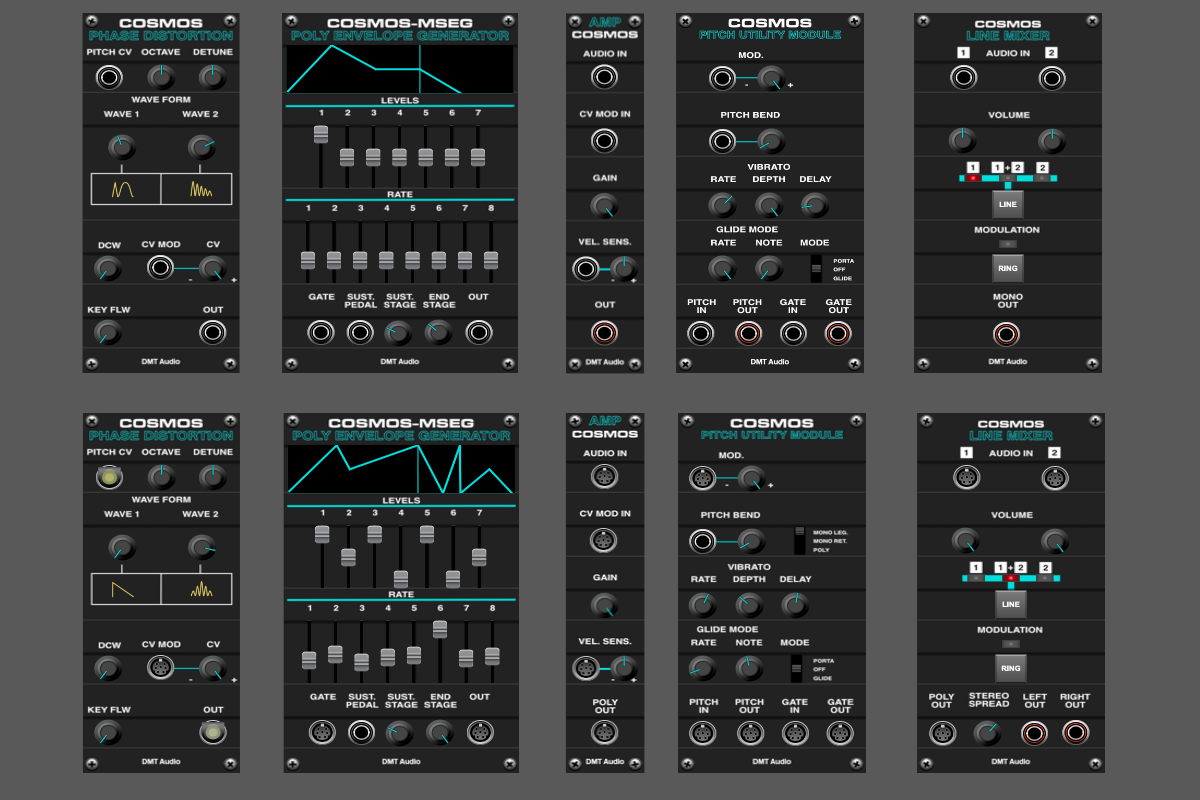Click the STEREO SPREAD knob on the bottom Line Mixer

[988, 733]
